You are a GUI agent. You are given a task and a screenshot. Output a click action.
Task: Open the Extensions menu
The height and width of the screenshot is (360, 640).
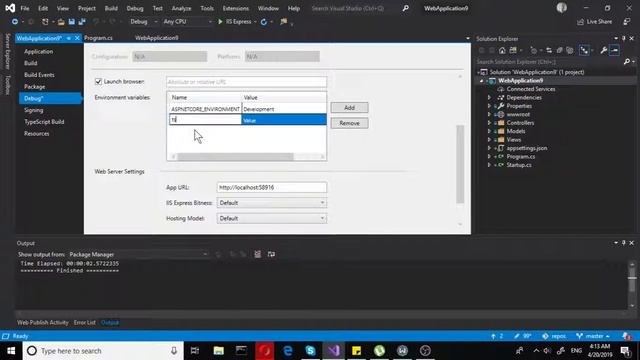[x=236, y=8]
